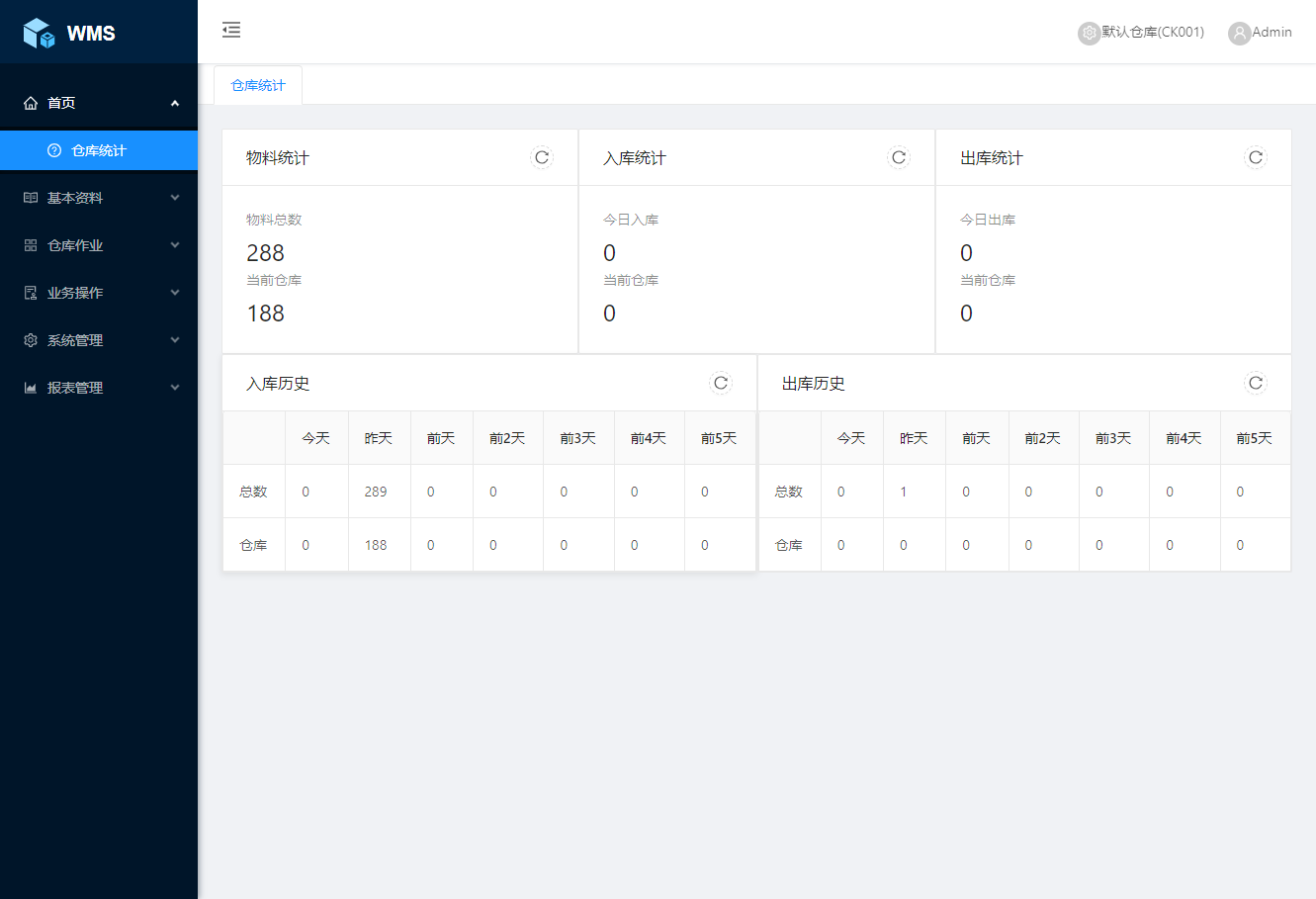Collapse the 首页 menu section
This screenshot has height=899, width=1316.
coord(99,103)
